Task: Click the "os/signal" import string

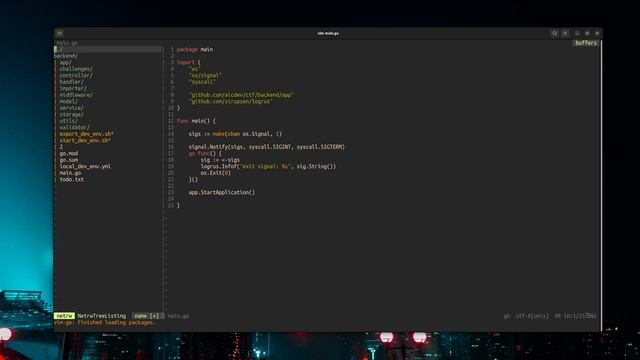Action: click(205, 76)
